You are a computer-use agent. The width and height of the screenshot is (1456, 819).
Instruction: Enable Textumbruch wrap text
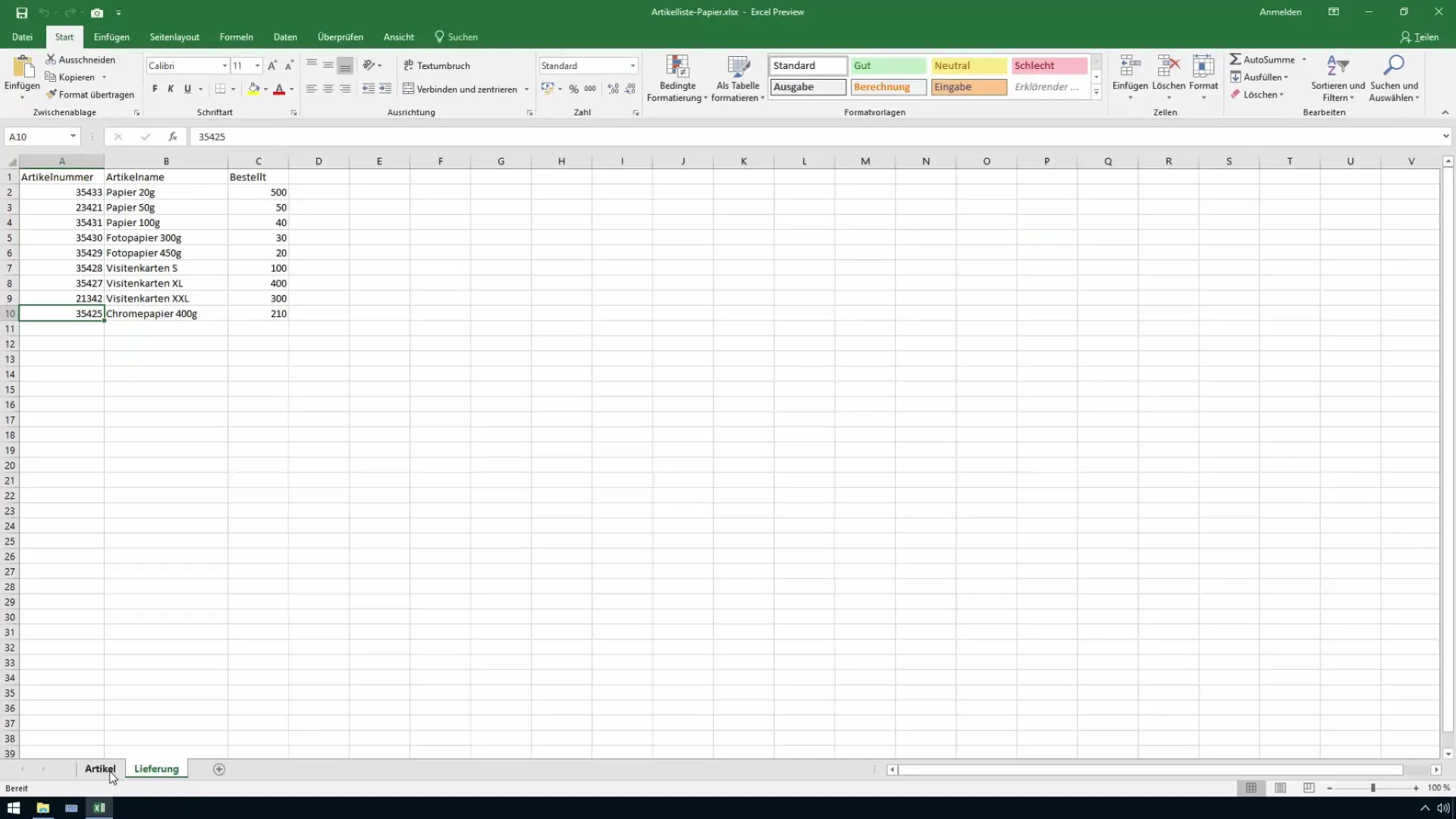tap(437, 65)
